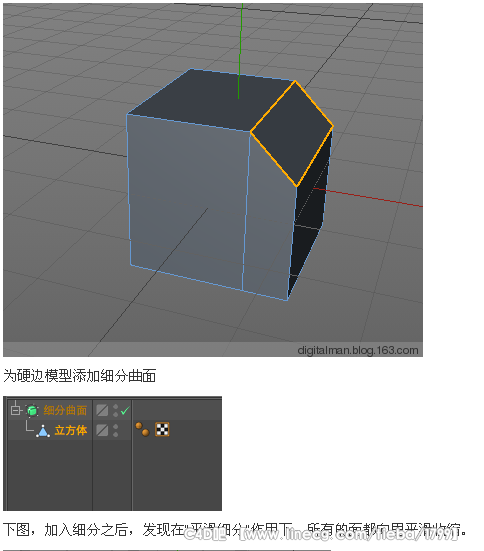Select the Phong tag on 立方体
Viewport: 484px width, 551px height.
click(142, 429)
